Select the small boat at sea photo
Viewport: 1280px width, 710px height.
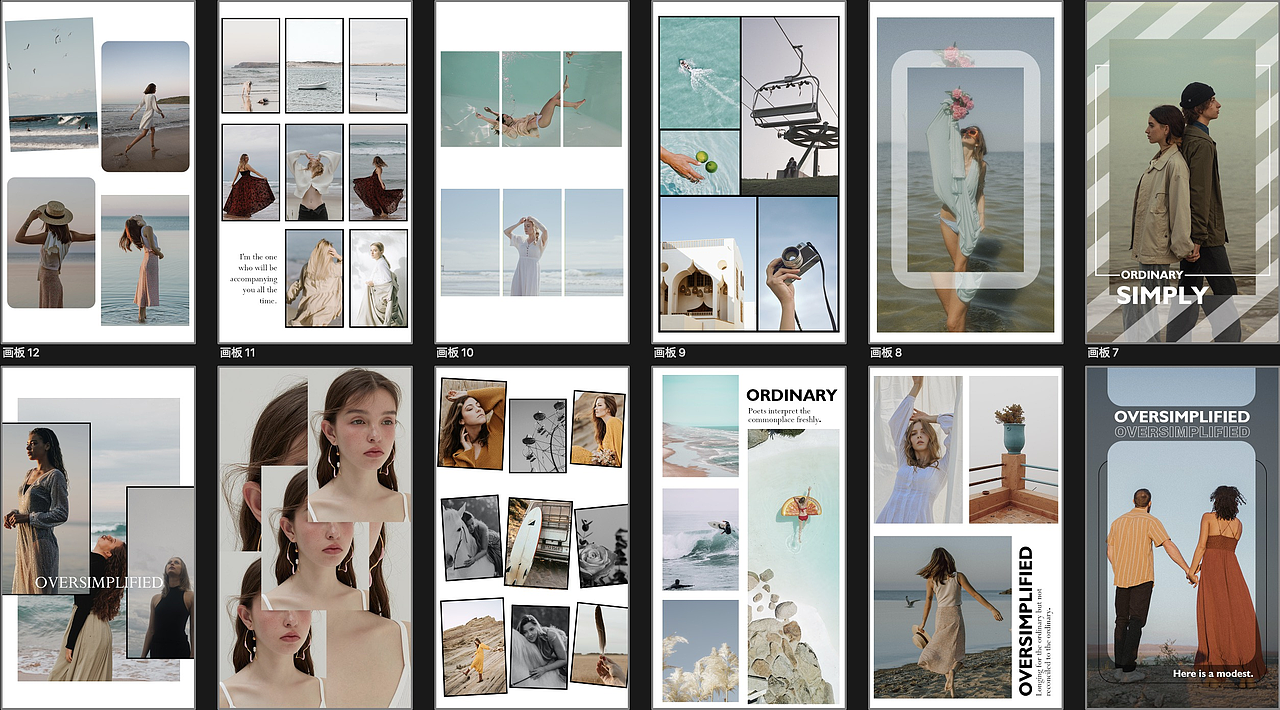314,66
